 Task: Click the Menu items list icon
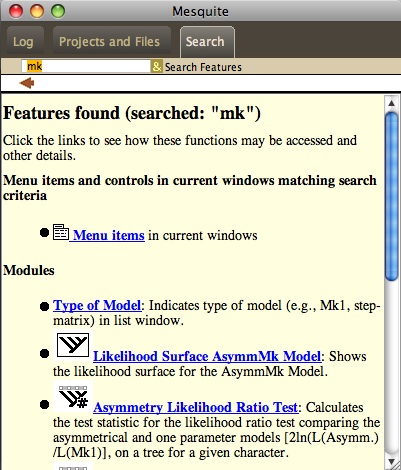(x=61, y=232)
